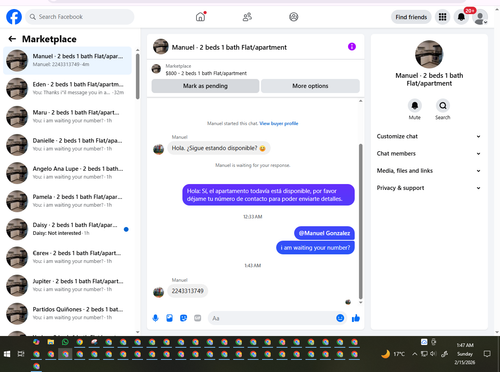Screen dimensions: 500x372
Task: Open the View buyer profile link
Action: point(279,123)
